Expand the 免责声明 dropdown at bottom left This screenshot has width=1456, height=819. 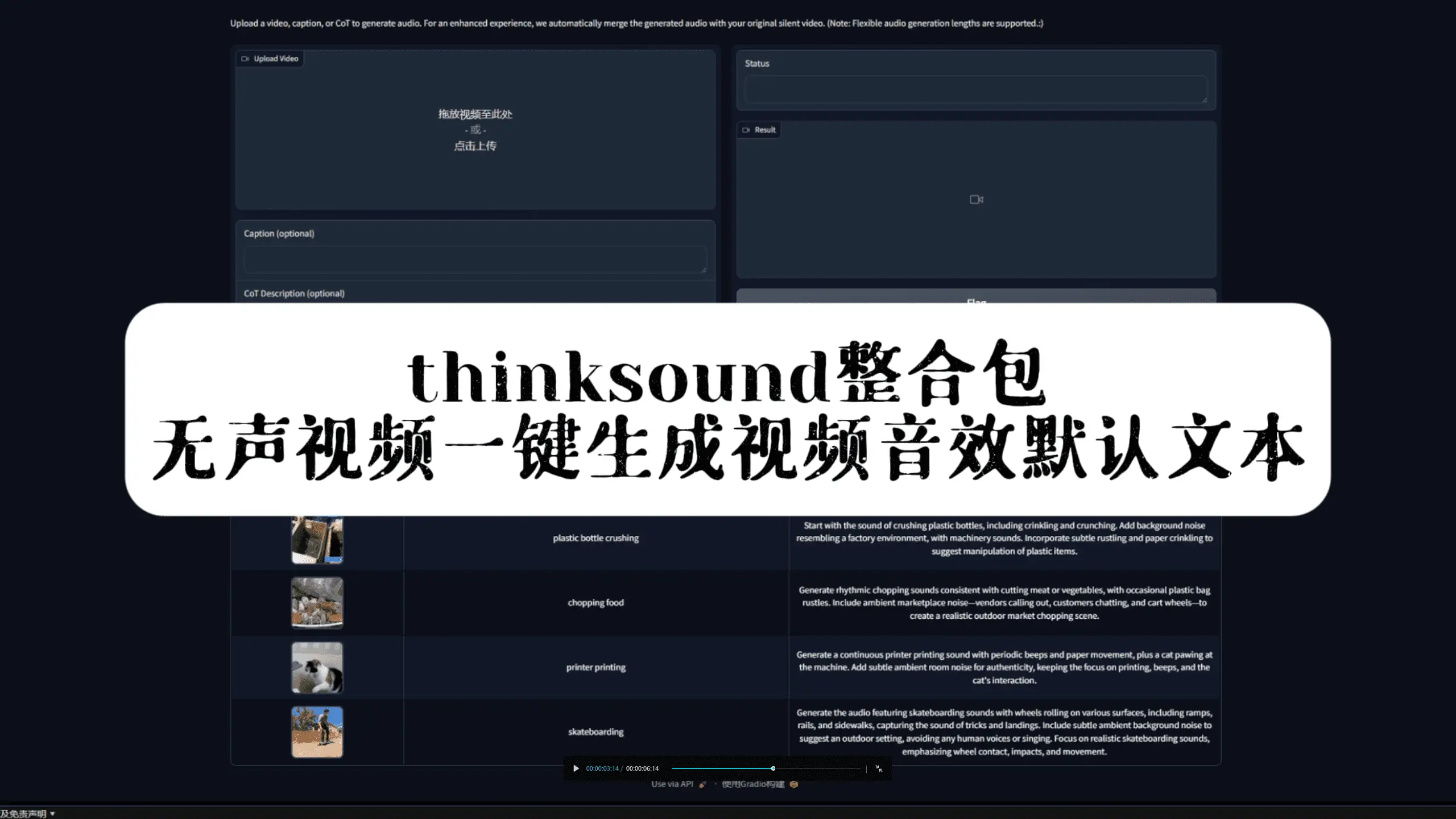[x=27, y=814]
